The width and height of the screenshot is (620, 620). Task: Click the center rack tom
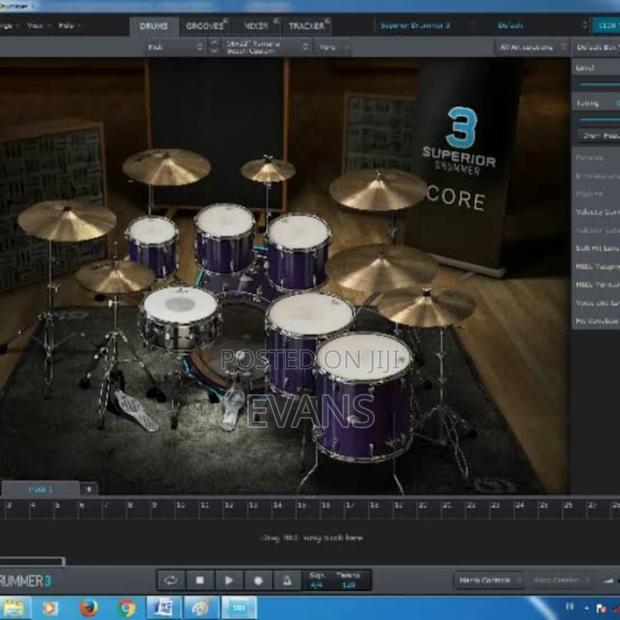coord(225,237)
